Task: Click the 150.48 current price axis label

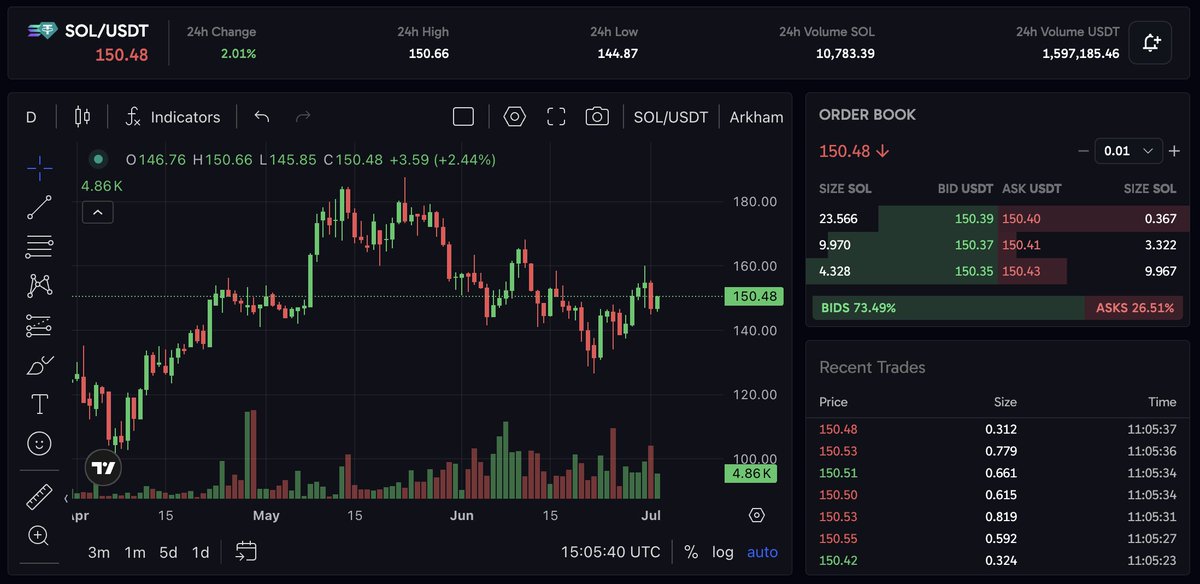Action: coord(755,296)
